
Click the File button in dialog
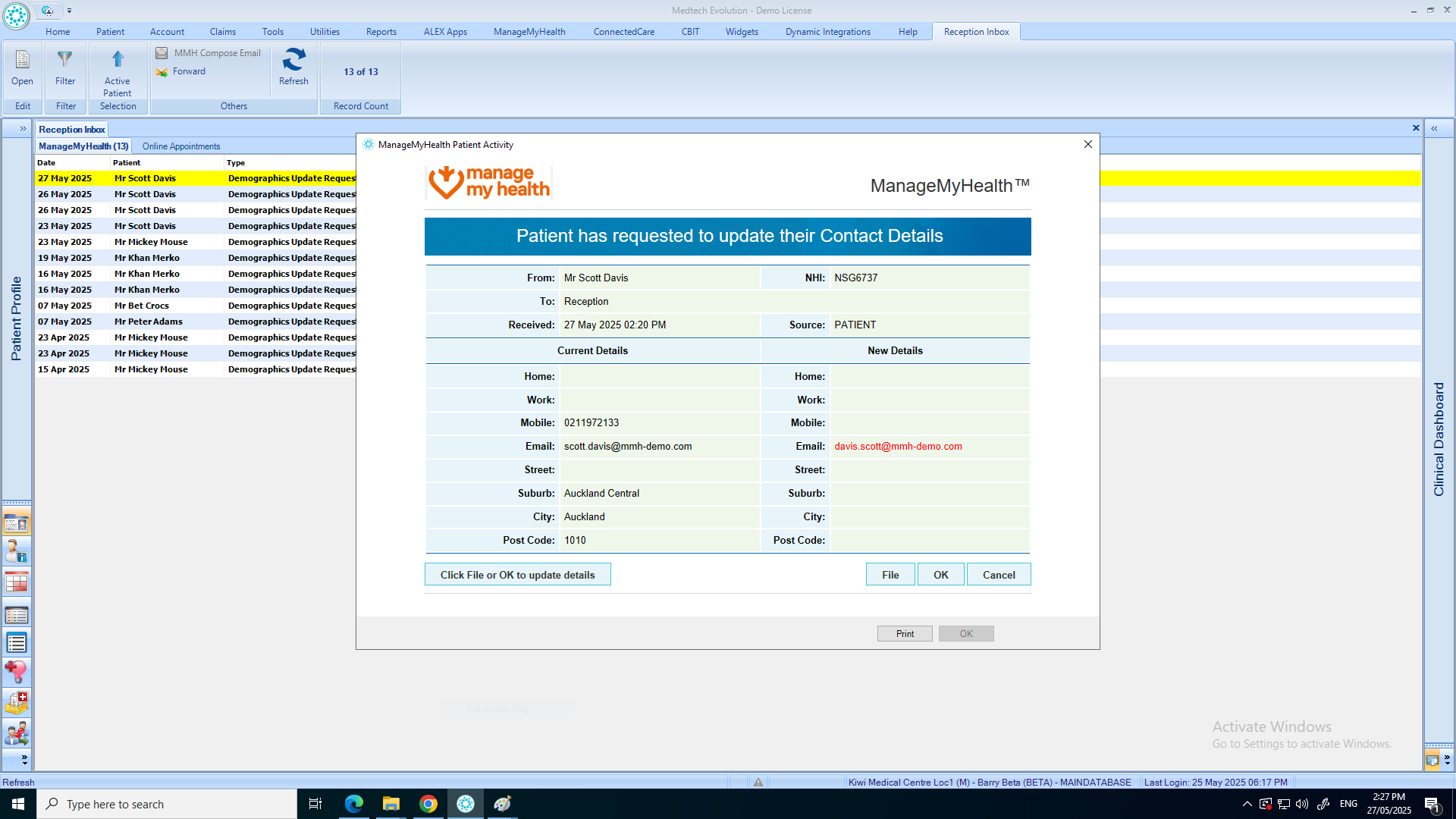click(x=890, y=575)
